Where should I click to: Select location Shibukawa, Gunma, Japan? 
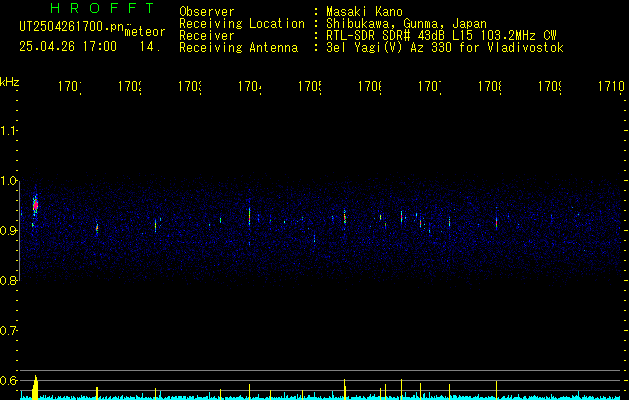[406, 24]
